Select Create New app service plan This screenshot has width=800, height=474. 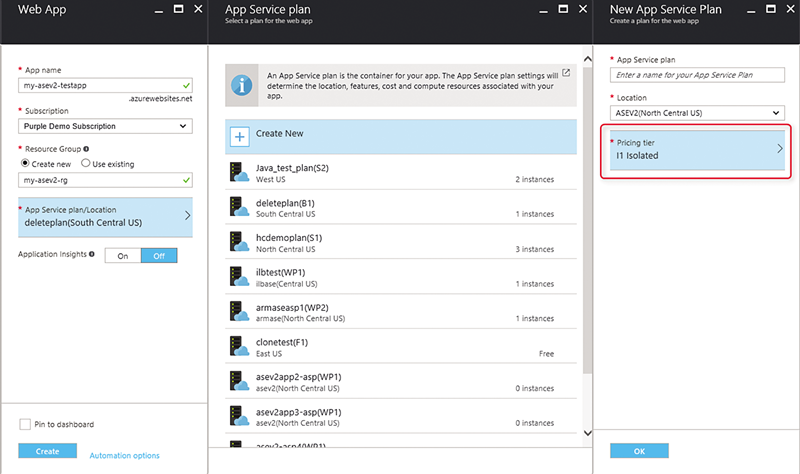[x=401, y=137]
